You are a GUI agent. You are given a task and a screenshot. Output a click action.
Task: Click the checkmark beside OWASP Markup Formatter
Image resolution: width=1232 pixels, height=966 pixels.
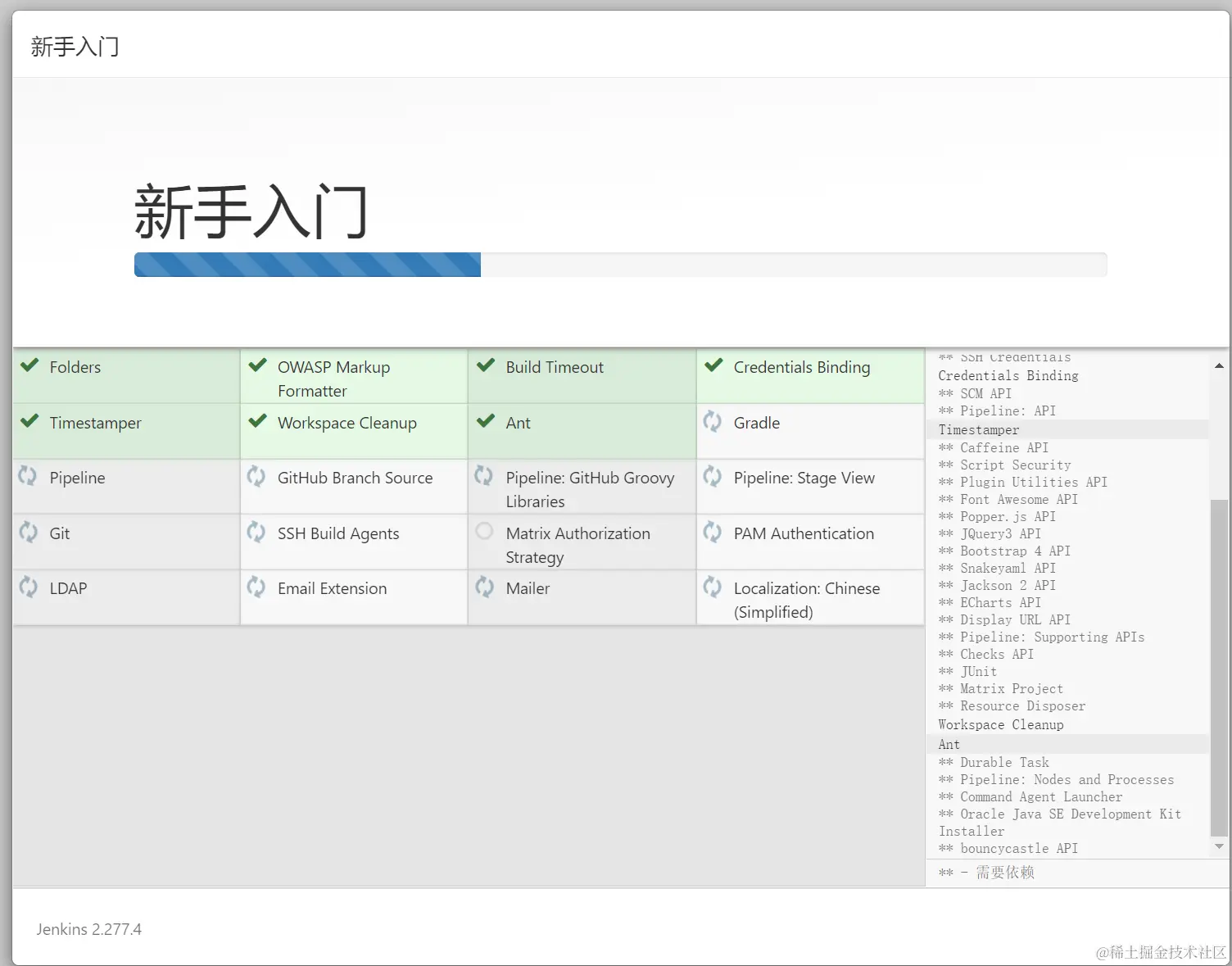pos(257,365)
